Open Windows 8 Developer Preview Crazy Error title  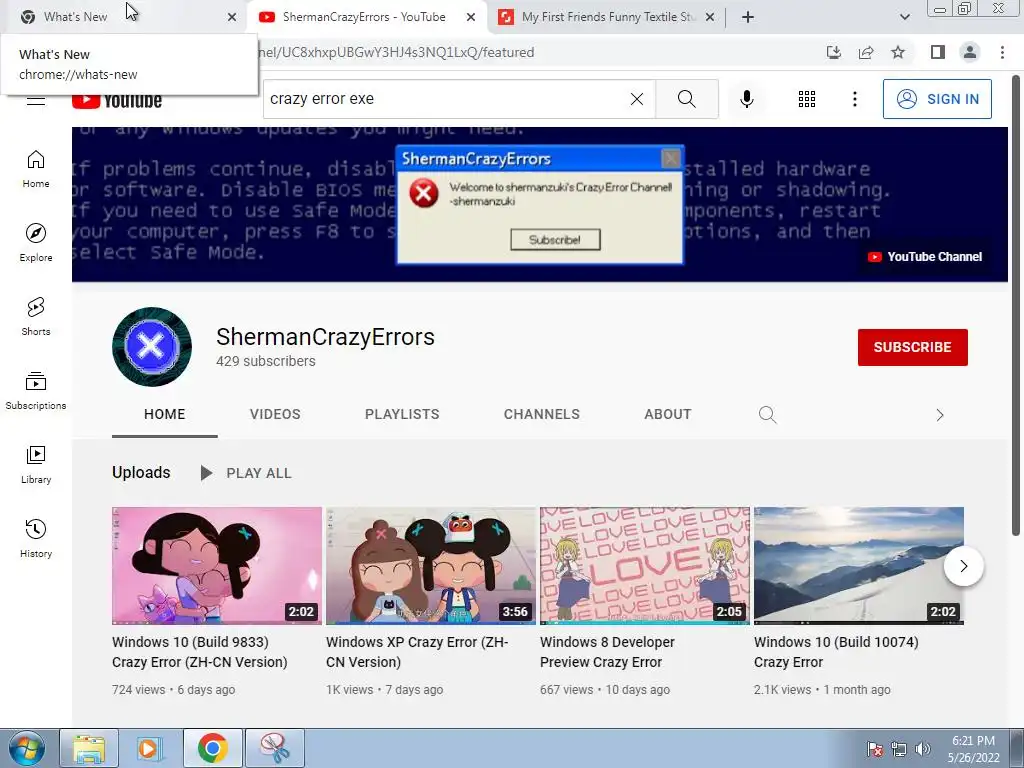pyautogui.click(x=607, y=652)
